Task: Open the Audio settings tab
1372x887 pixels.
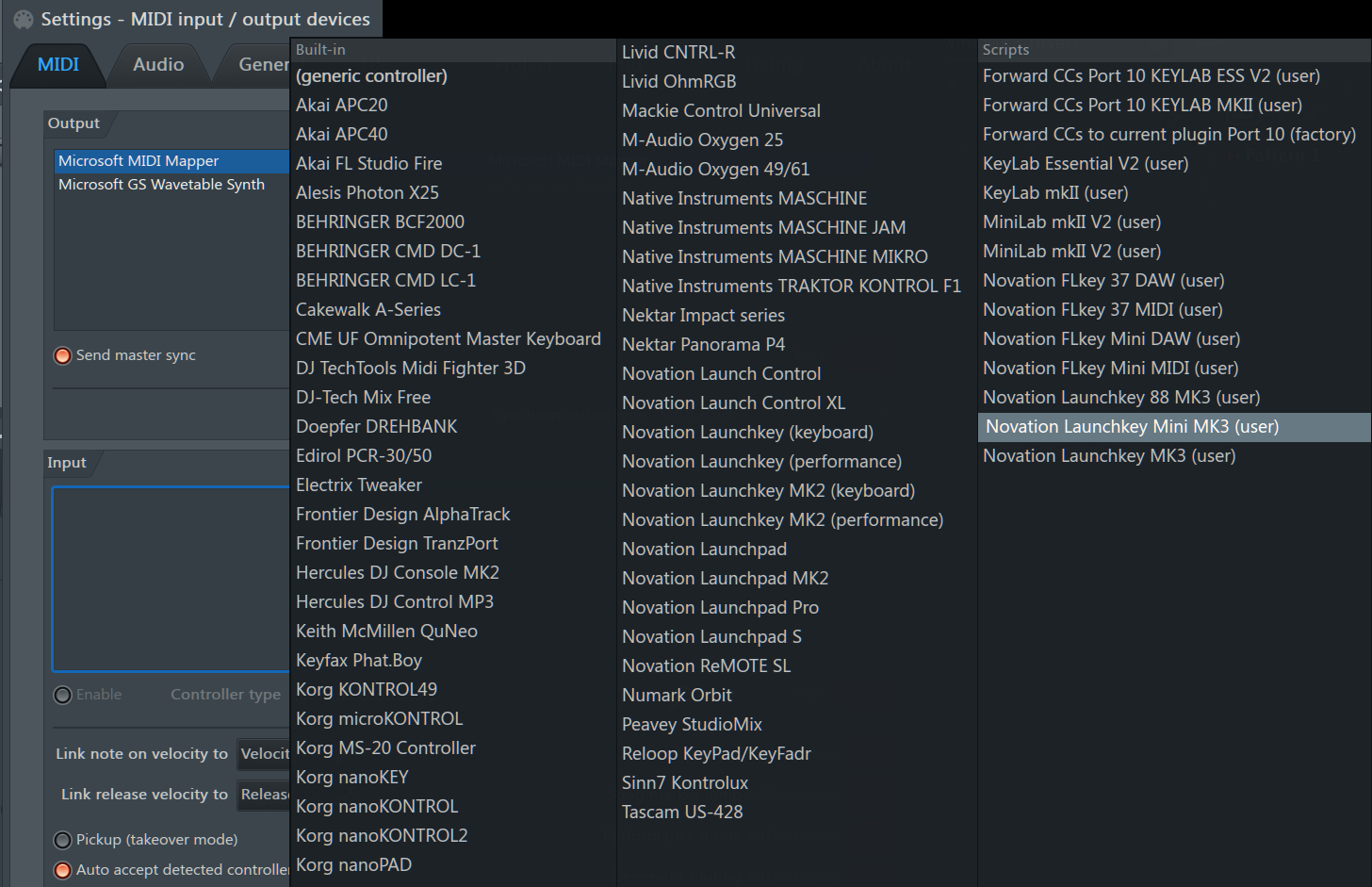Action: (158, 64)
